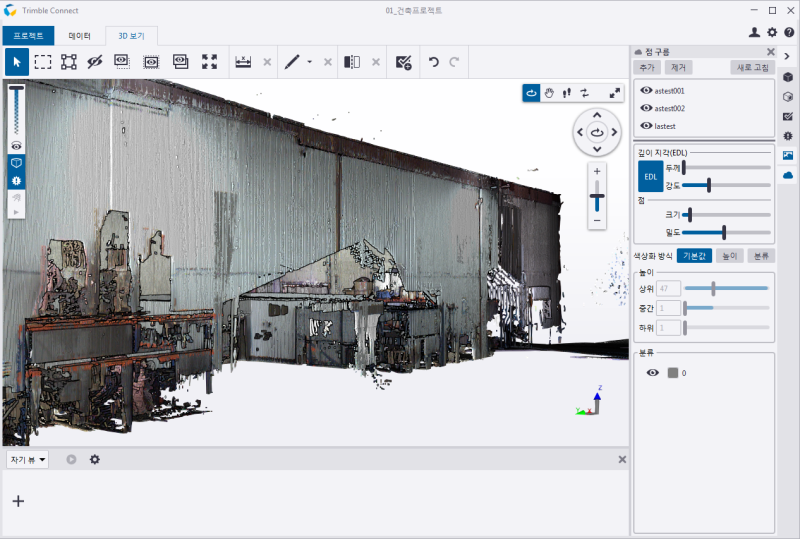Screen dimensions: 800x539
Task: Click the measure distance tool
Action: click(243, 62)
